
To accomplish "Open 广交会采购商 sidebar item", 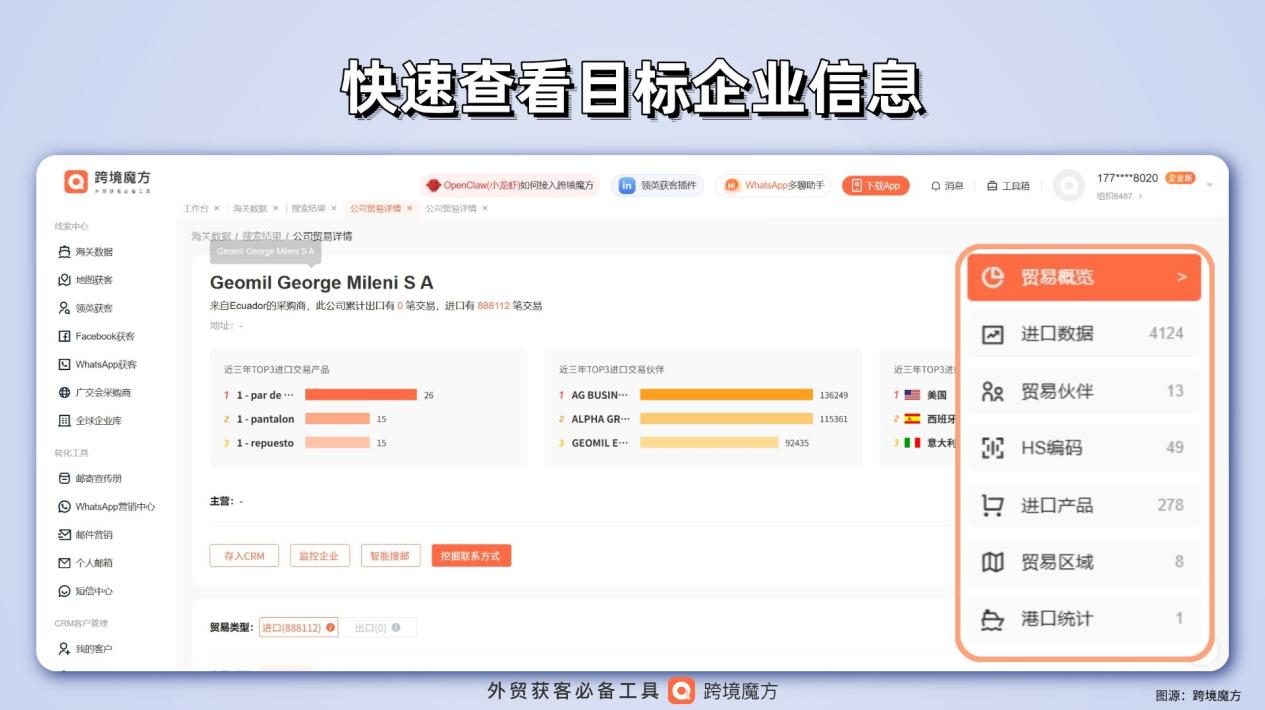I will [x=95, y=392].
